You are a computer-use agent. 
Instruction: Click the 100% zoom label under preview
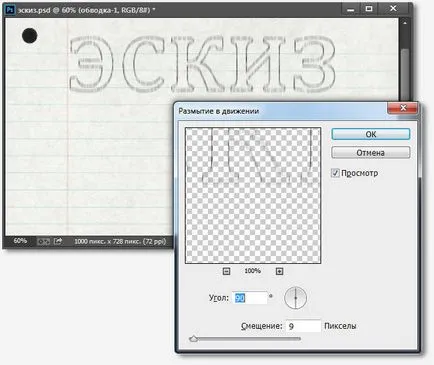(252, 271)
